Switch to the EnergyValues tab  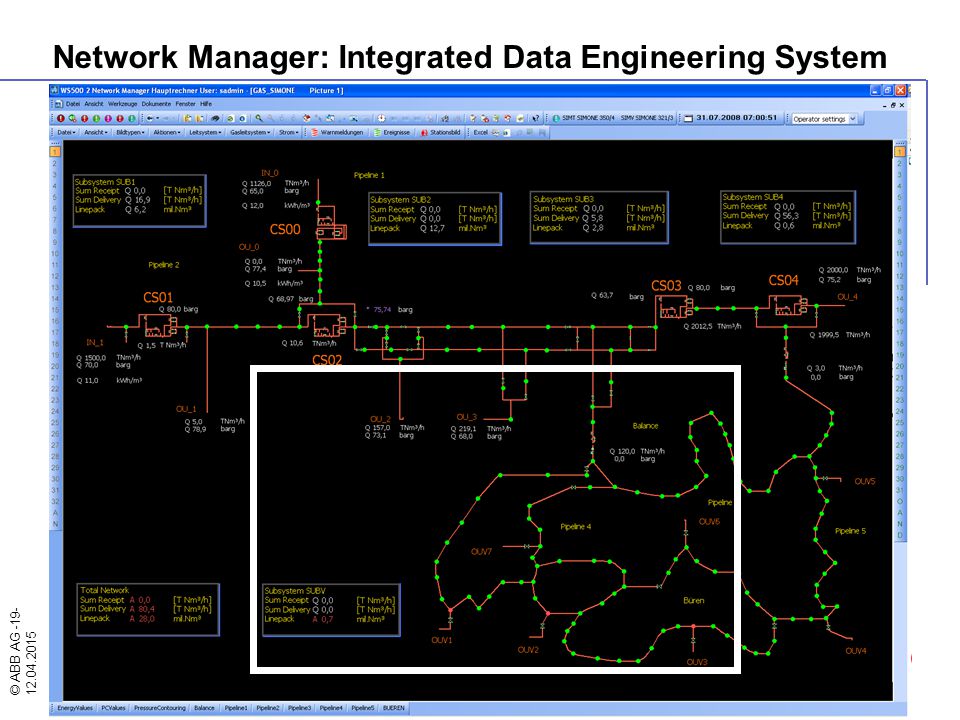tap(75, 708)
